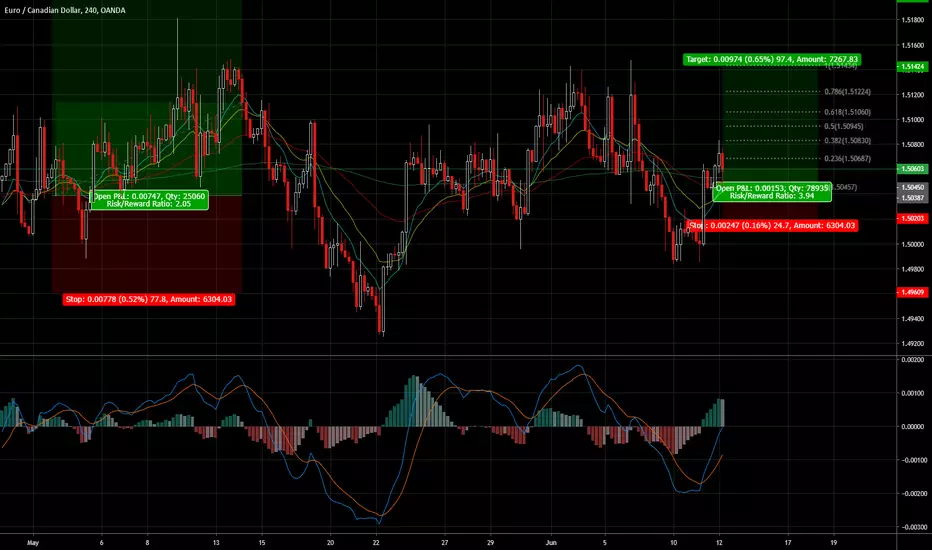Click the 17 date label
The width and height of the screenshot is (932, 550).
(x=788, y=543)
